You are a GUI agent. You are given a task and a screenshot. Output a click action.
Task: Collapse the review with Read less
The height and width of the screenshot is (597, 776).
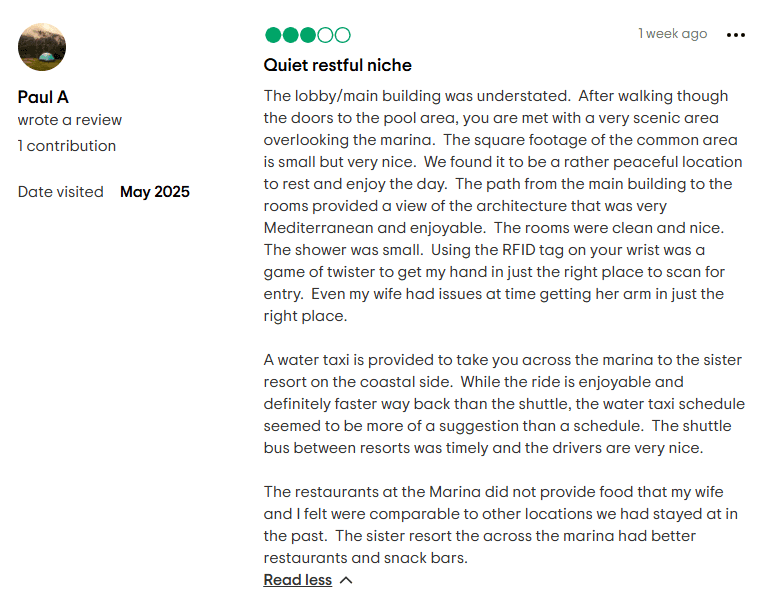tap(297, 580)
